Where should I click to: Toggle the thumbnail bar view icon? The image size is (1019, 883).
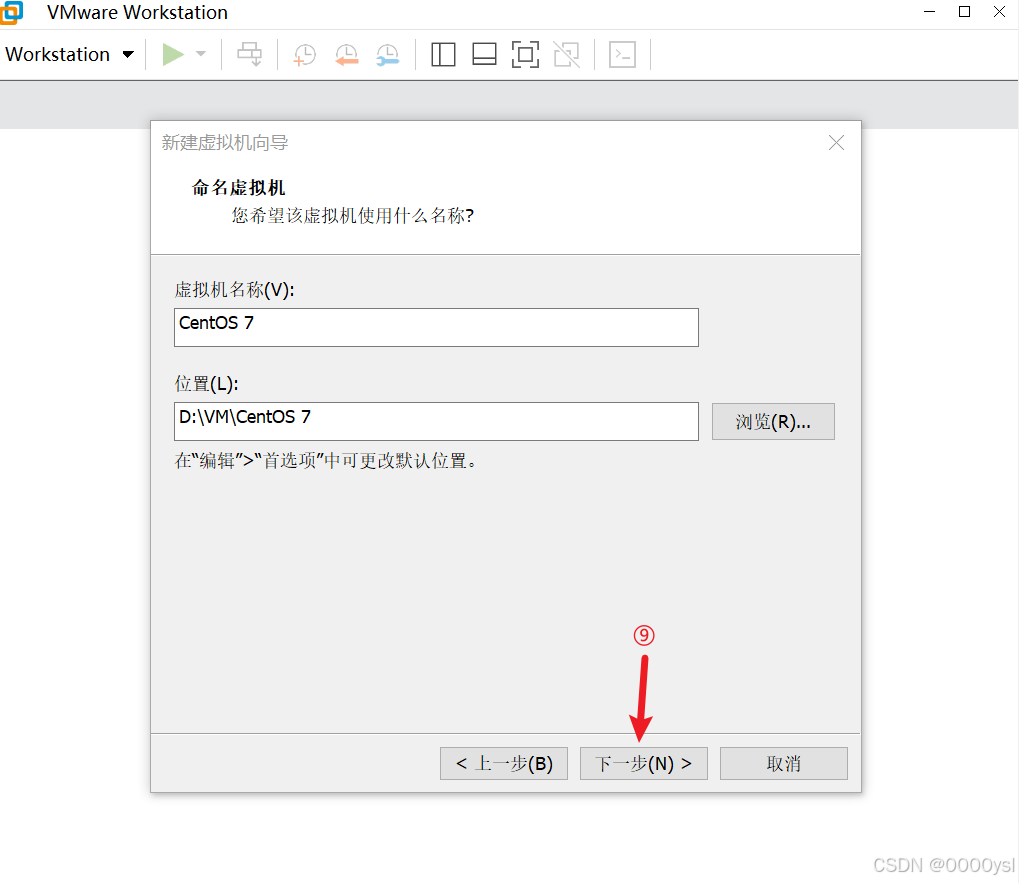tap(484, 55)
